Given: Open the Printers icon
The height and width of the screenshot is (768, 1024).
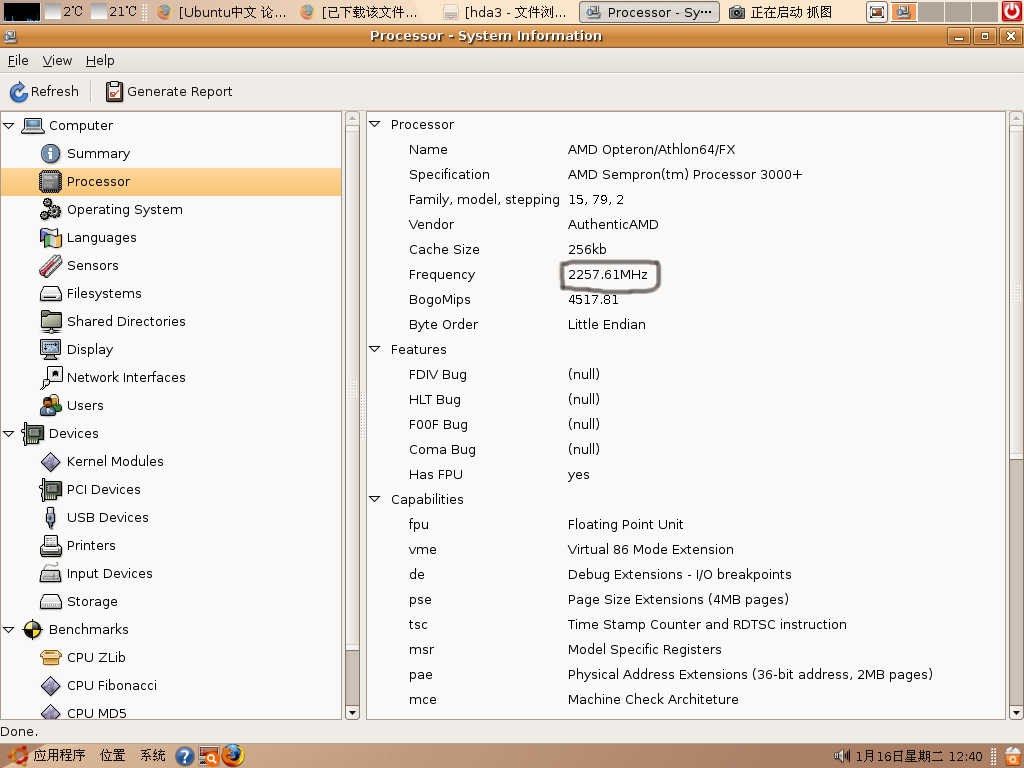Looking at the screenshot, I should pos(50,545).
